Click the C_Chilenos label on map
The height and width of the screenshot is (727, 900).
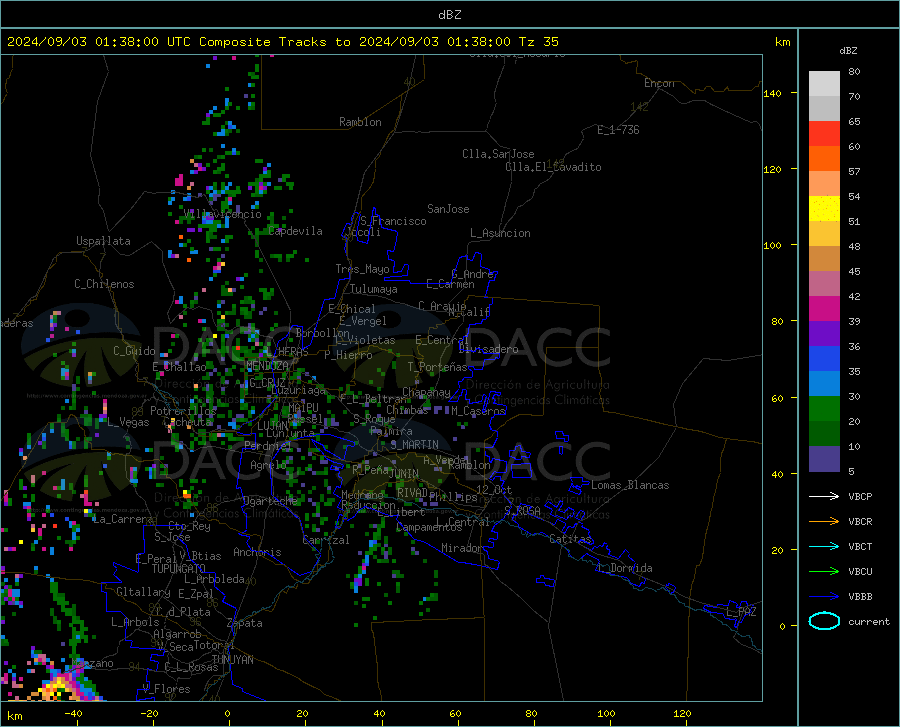[x=104, y=284]
